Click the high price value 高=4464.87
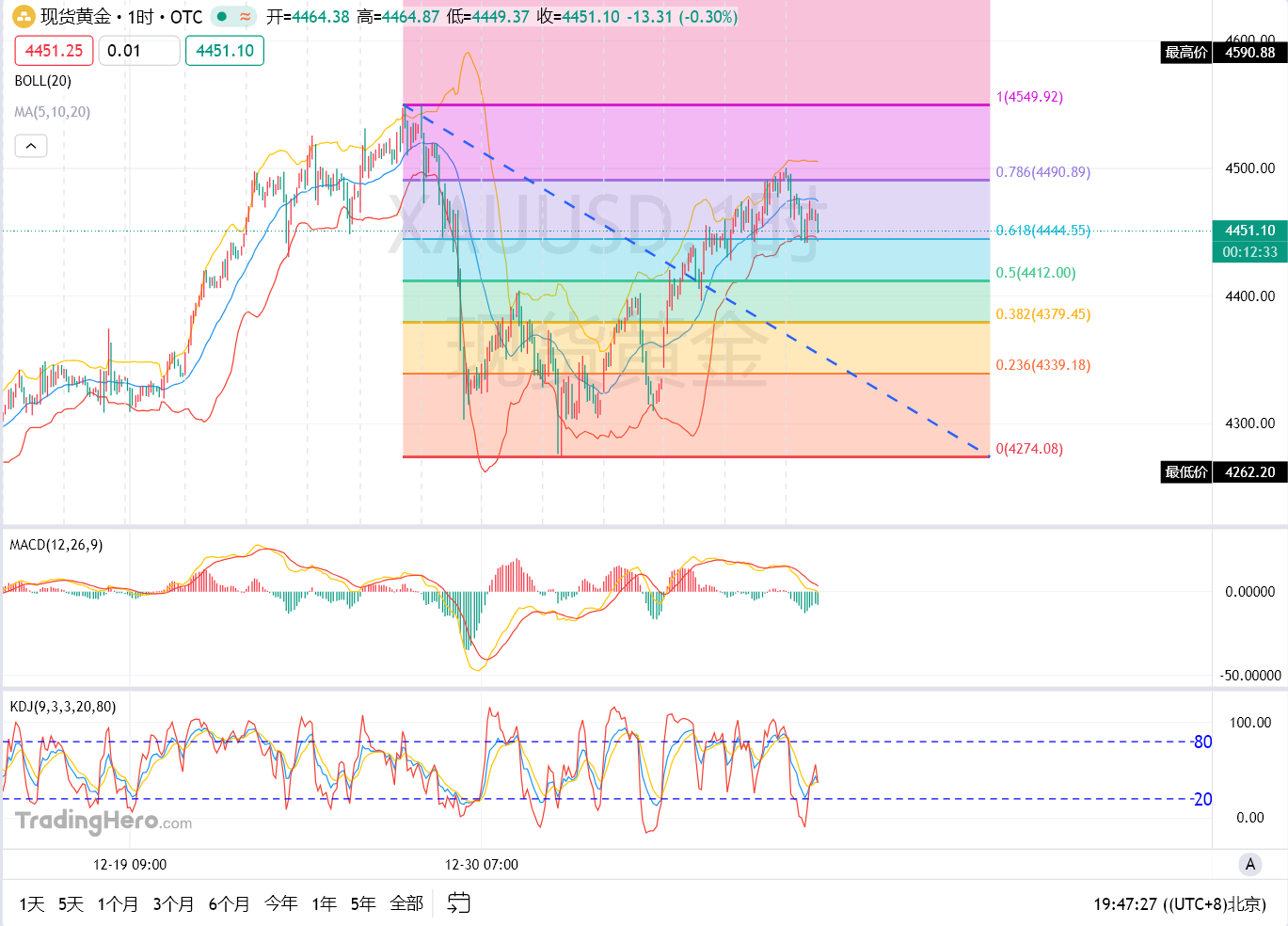The height and width of the screenshot is (926, 1288). pyautogui.click(x=398, y=17)
